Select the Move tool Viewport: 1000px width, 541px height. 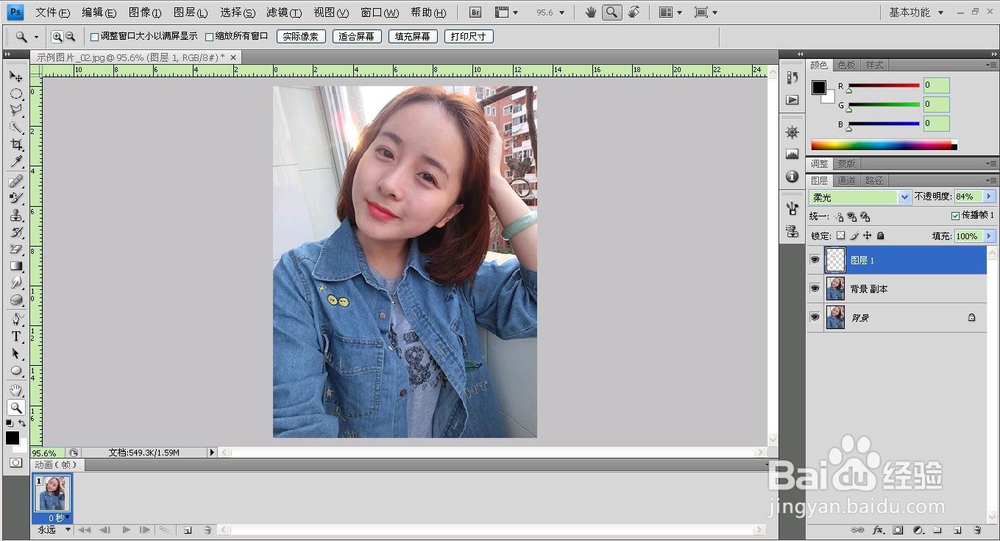point(16,77)
